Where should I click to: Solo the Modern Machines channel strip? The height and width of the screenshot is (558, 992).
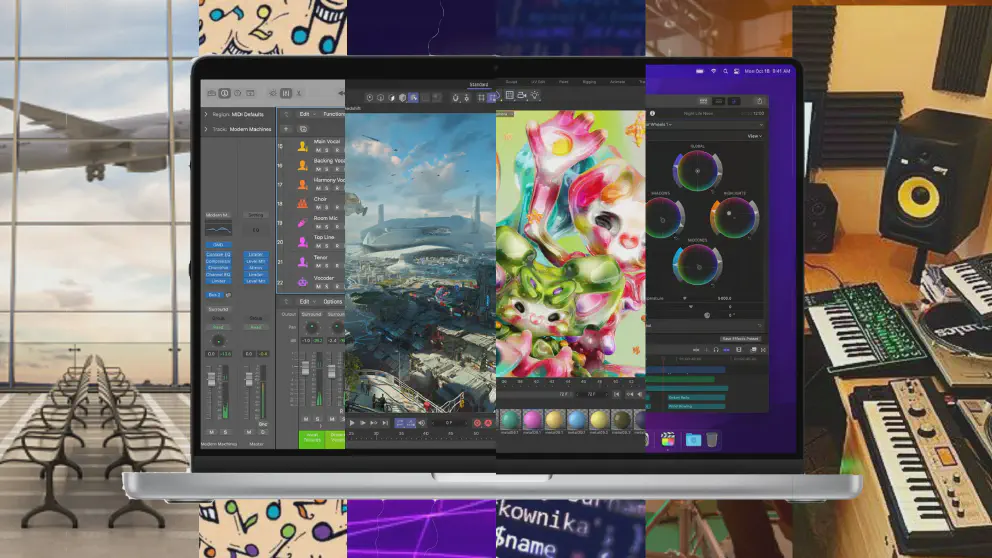225,432
